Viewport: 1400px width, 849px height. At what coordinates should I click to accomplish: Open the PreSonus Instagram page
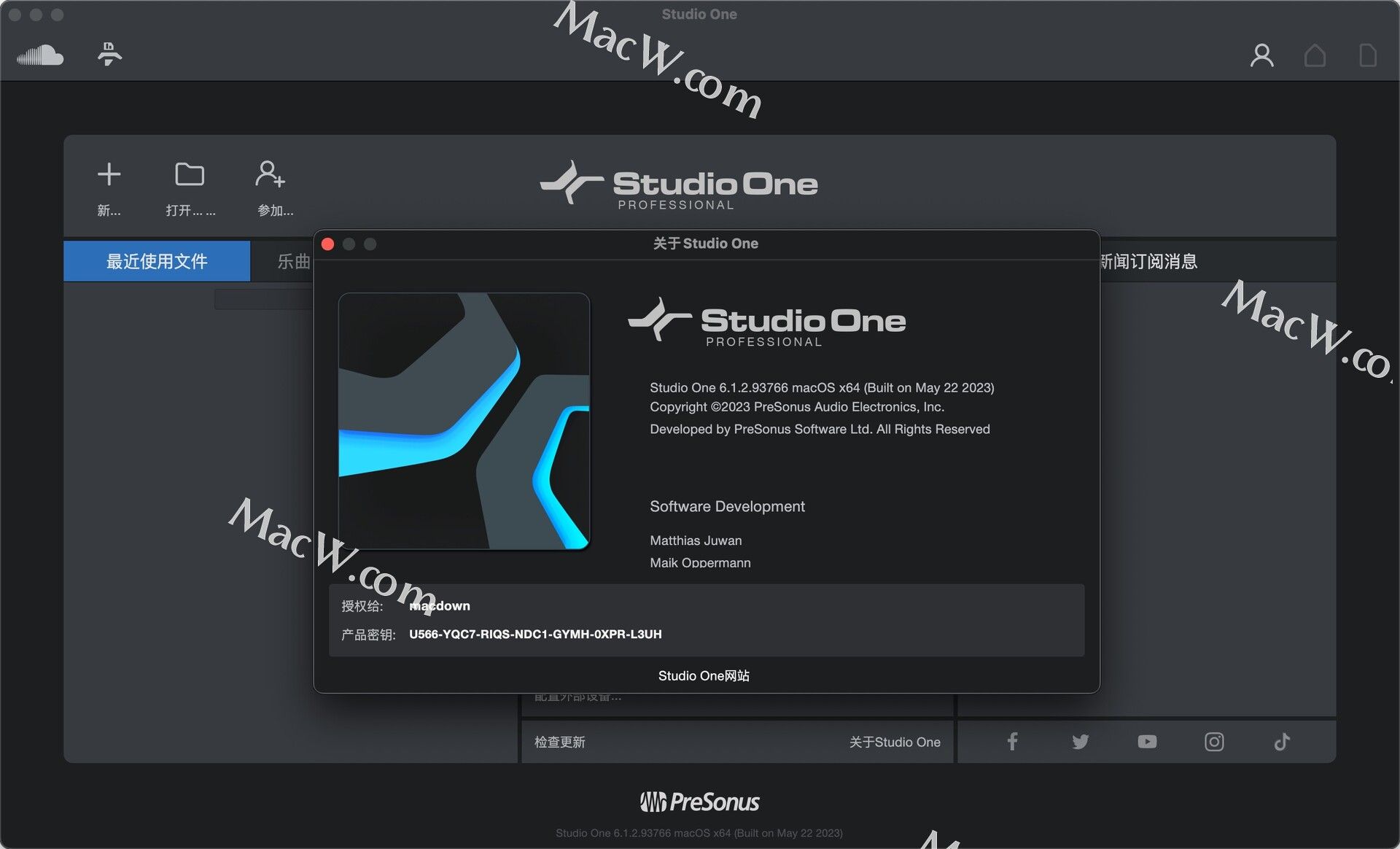1214,742
